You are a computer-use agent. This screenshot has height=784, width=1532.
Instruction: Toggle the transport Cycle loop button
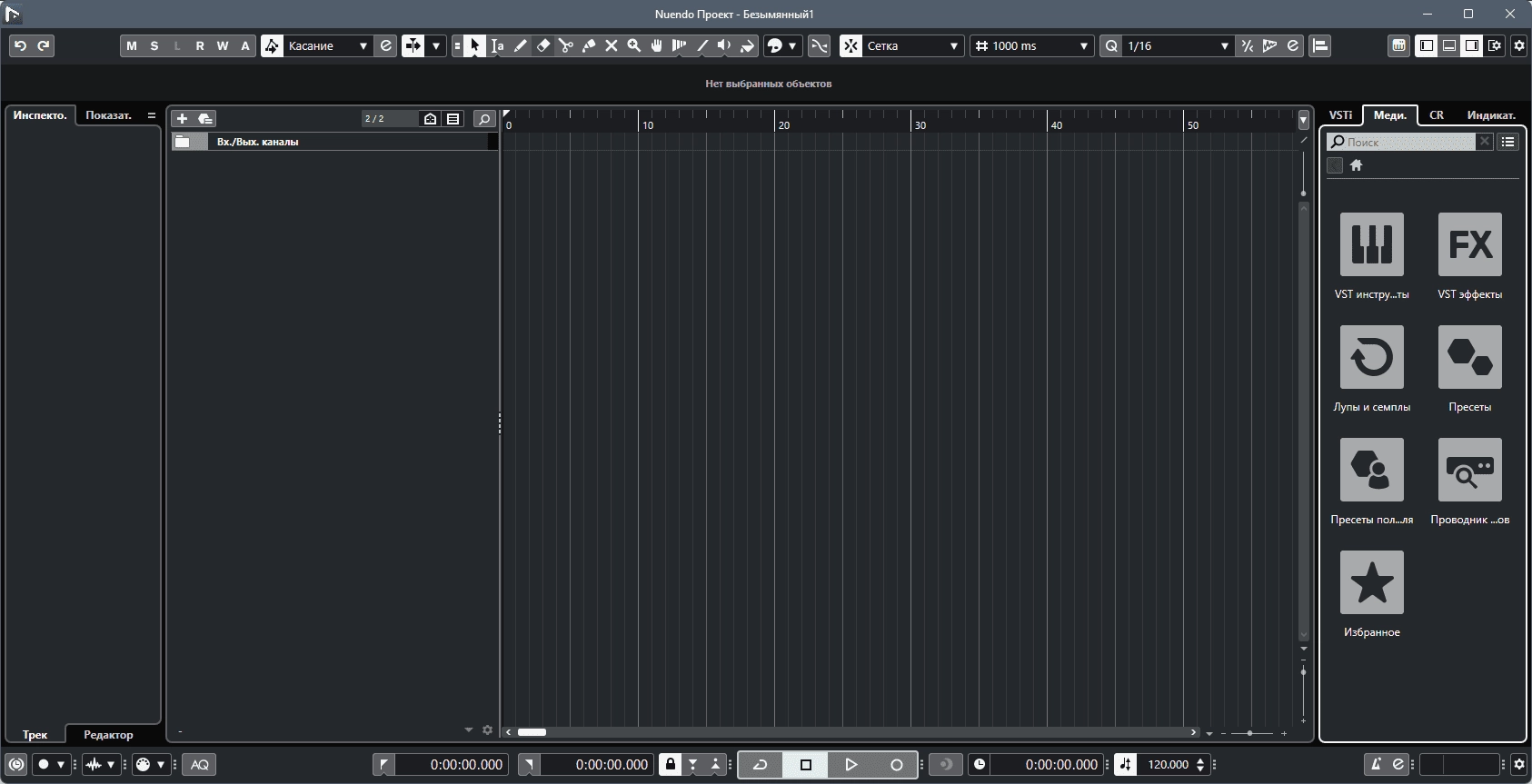pyautogui.click(x=761, y=764)
